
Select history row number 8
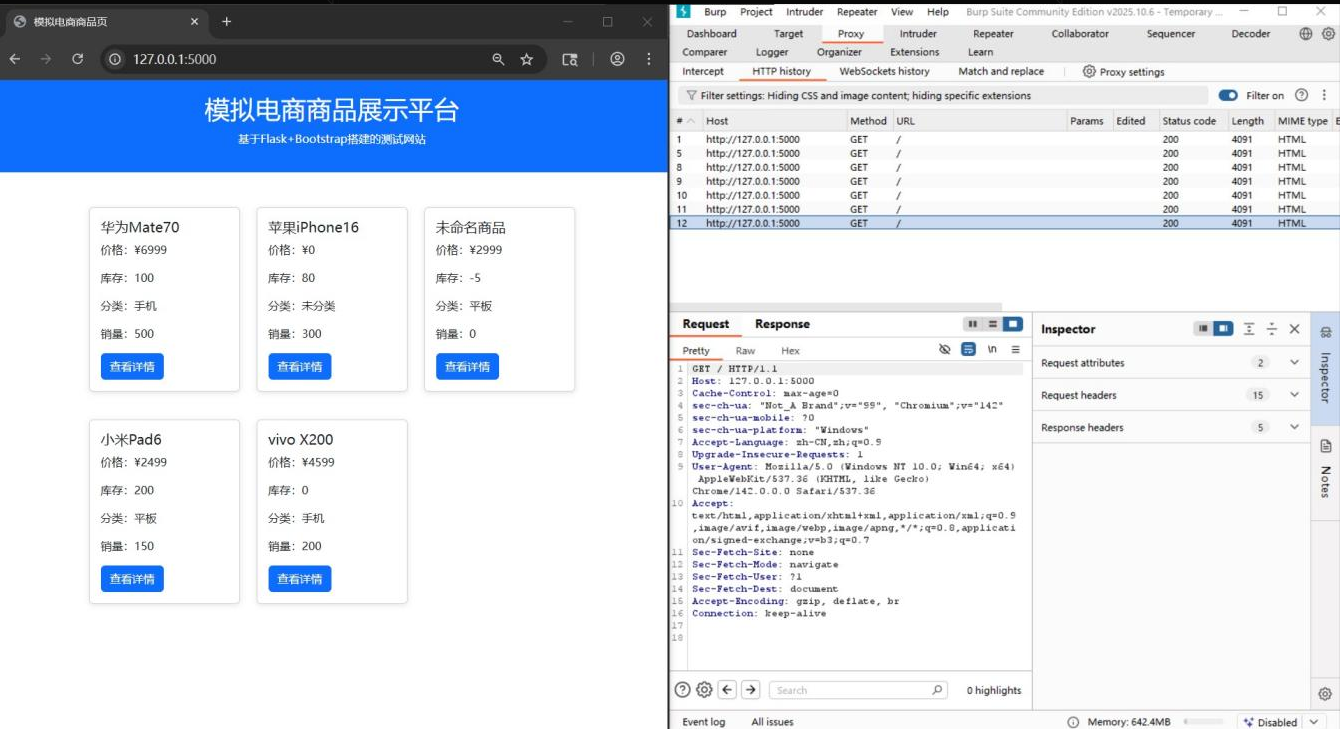point(1004,167)
